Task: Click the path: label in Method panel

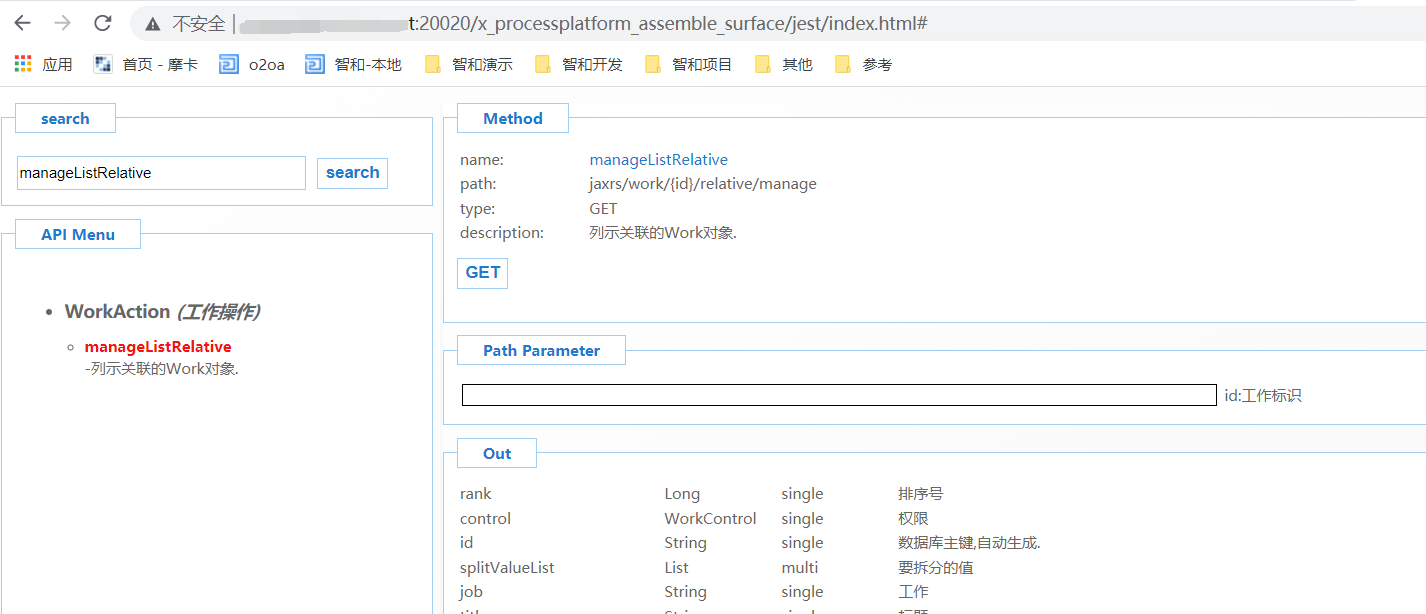Action: point(478,184)
